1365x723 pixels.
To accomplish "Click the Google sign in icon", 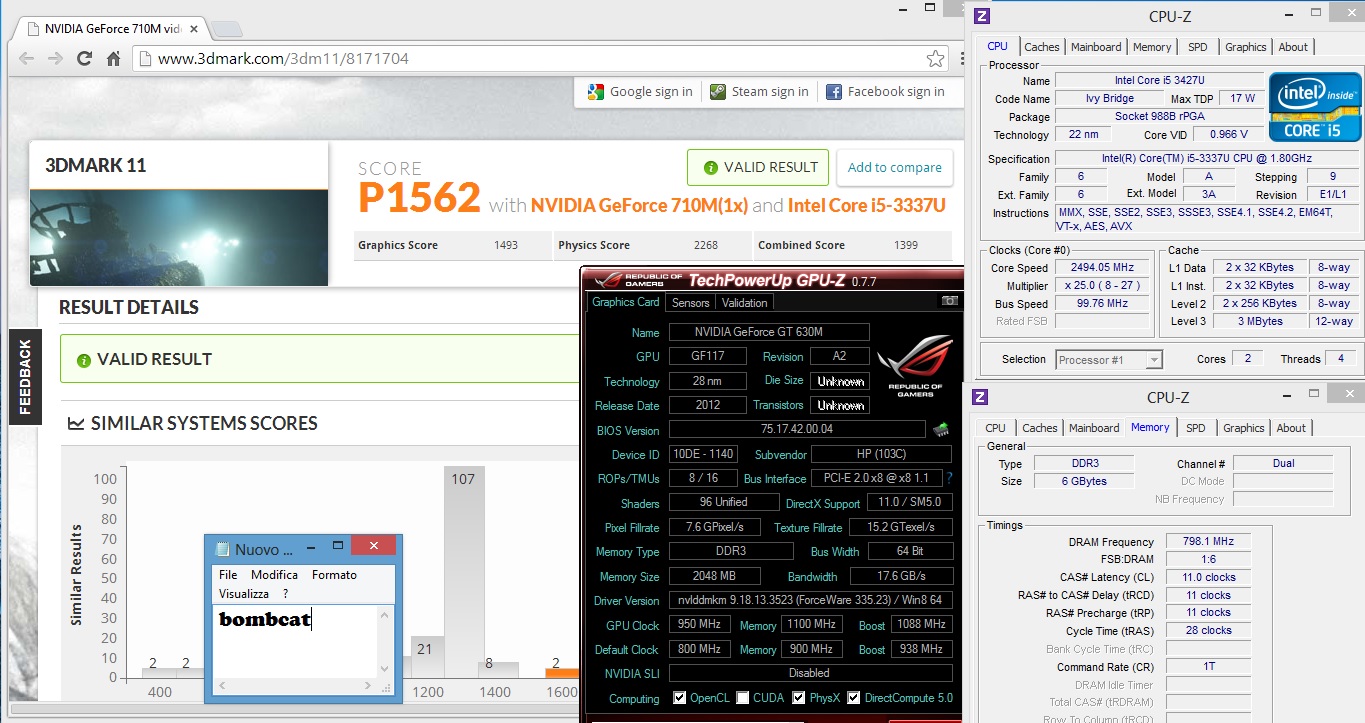I will pyautogui.click(x=596, y=92).
